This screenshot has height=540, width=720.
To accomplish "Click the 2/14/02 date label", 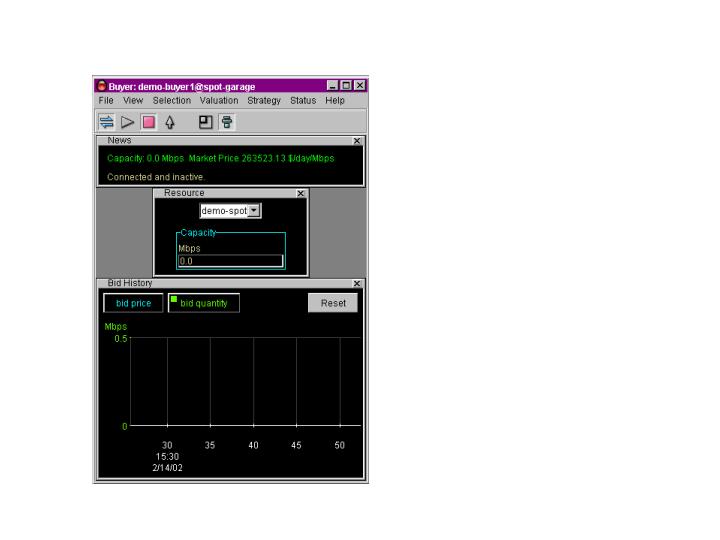I will tap(167, 468).
